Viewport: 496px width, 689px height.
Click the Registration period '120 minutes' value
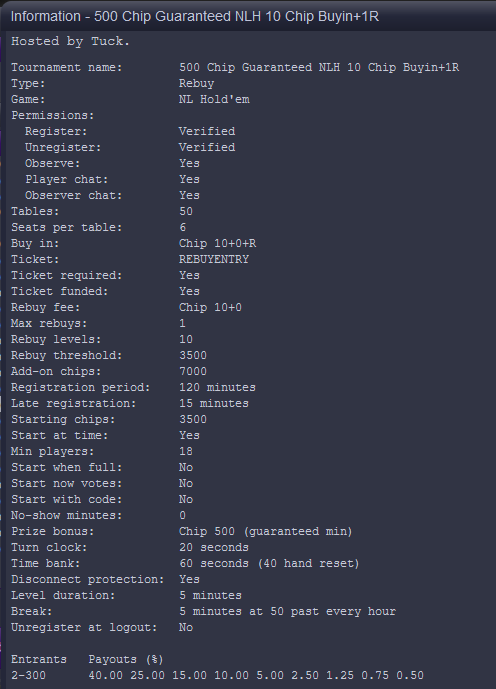[217, 387]
